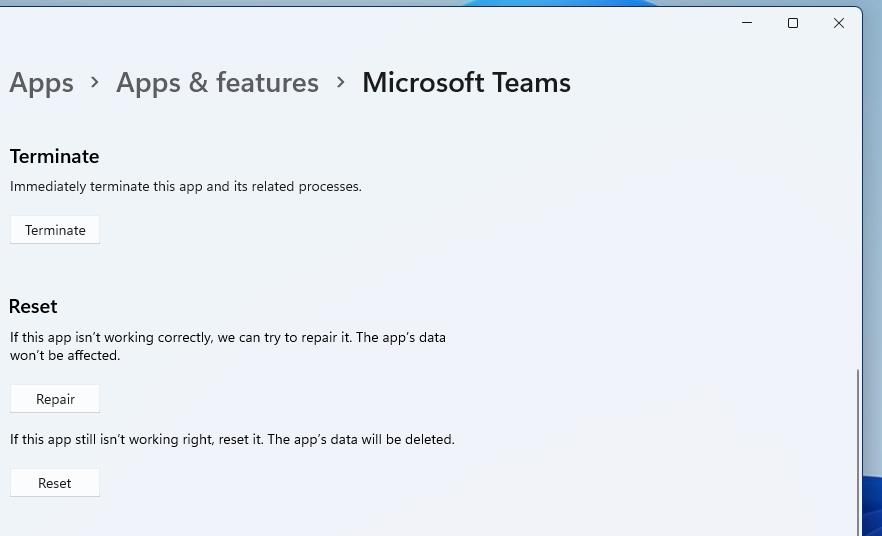This screenshot has height=536, width=882.
Task: Maximize the Settings window
Action: click(793, 23)
